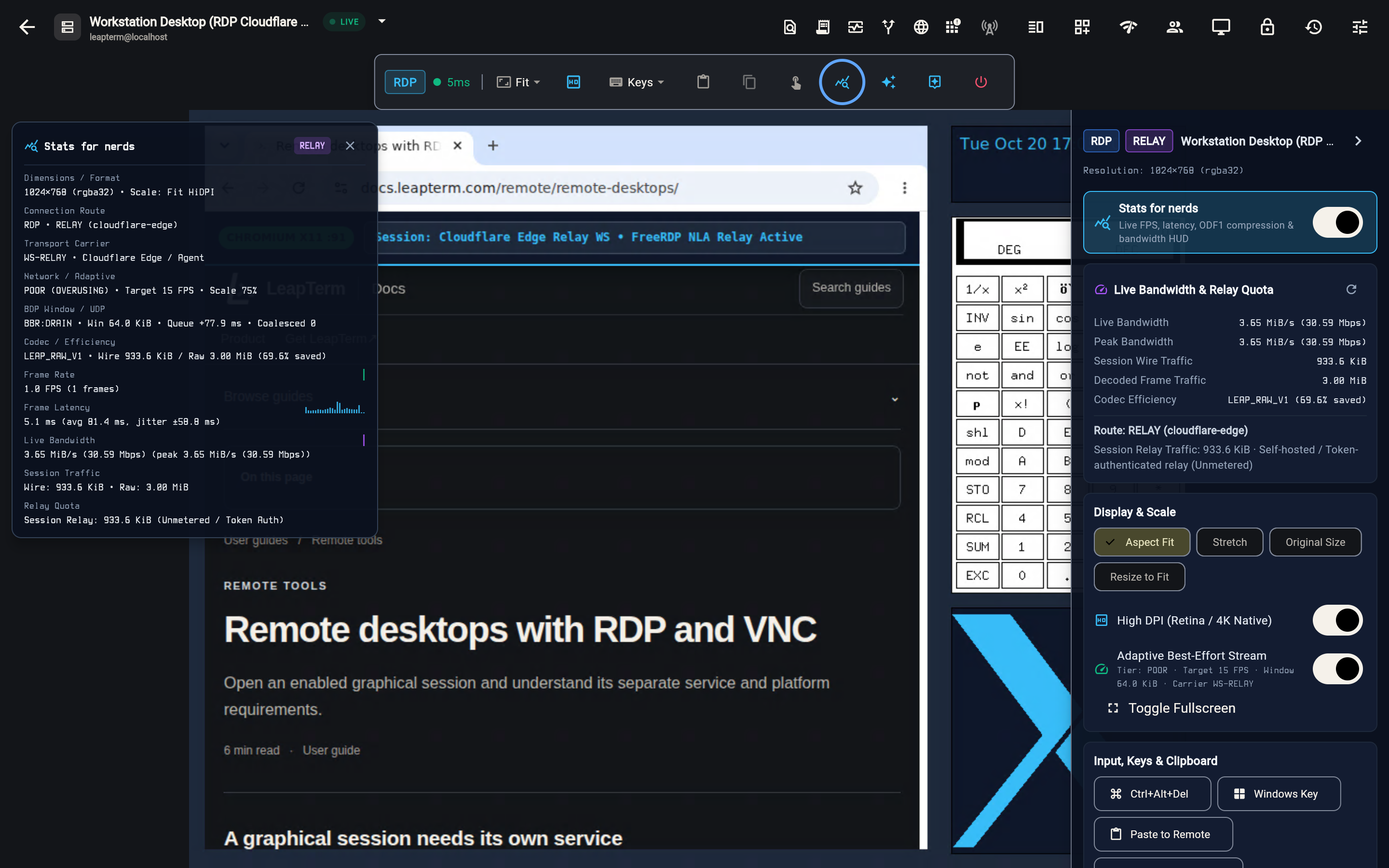Toggle High DPI (Retina / 4K Native) switch

tap(1337, 620)
